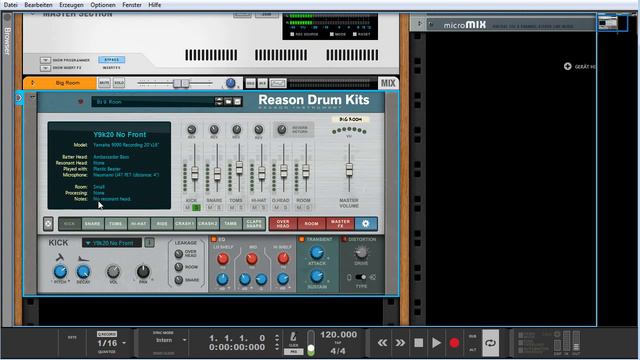Viewport: 640px width, 360px height.
Task: Mute the Kick channel
Action: click(x=188, y=208)
